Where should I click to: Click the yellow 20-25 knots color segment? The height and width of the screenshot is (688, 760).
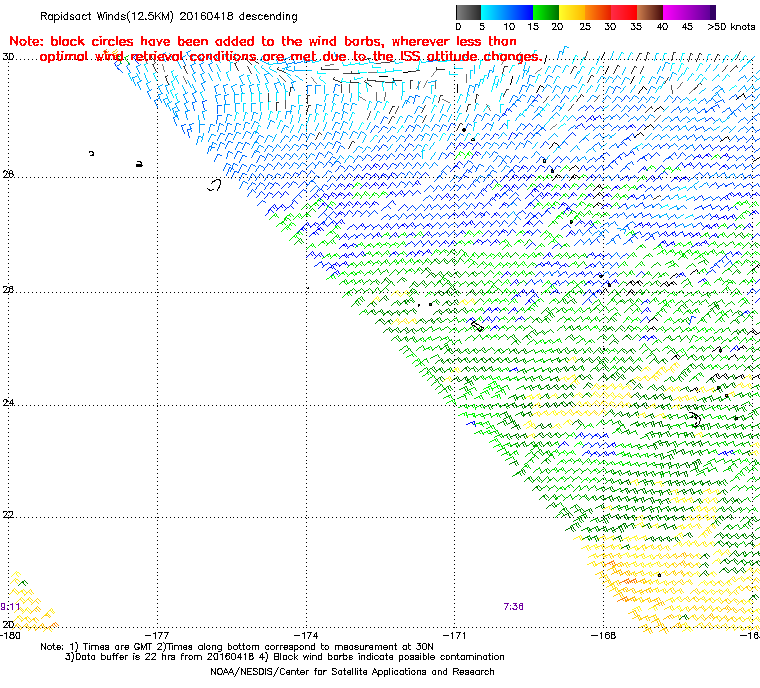(x=572, y=12)
